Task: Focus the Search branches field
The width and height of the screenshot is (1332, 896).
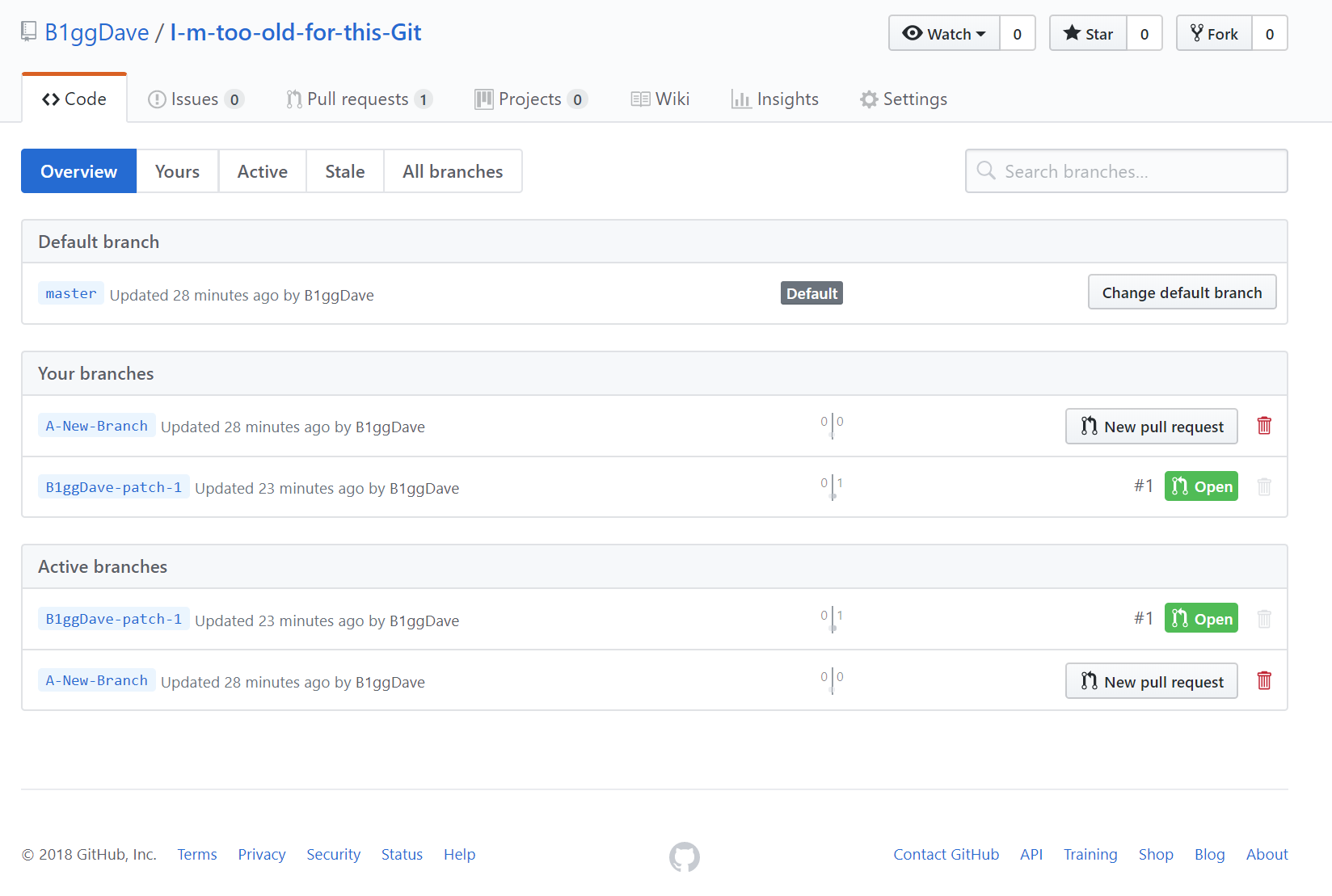Action: 1126,170
